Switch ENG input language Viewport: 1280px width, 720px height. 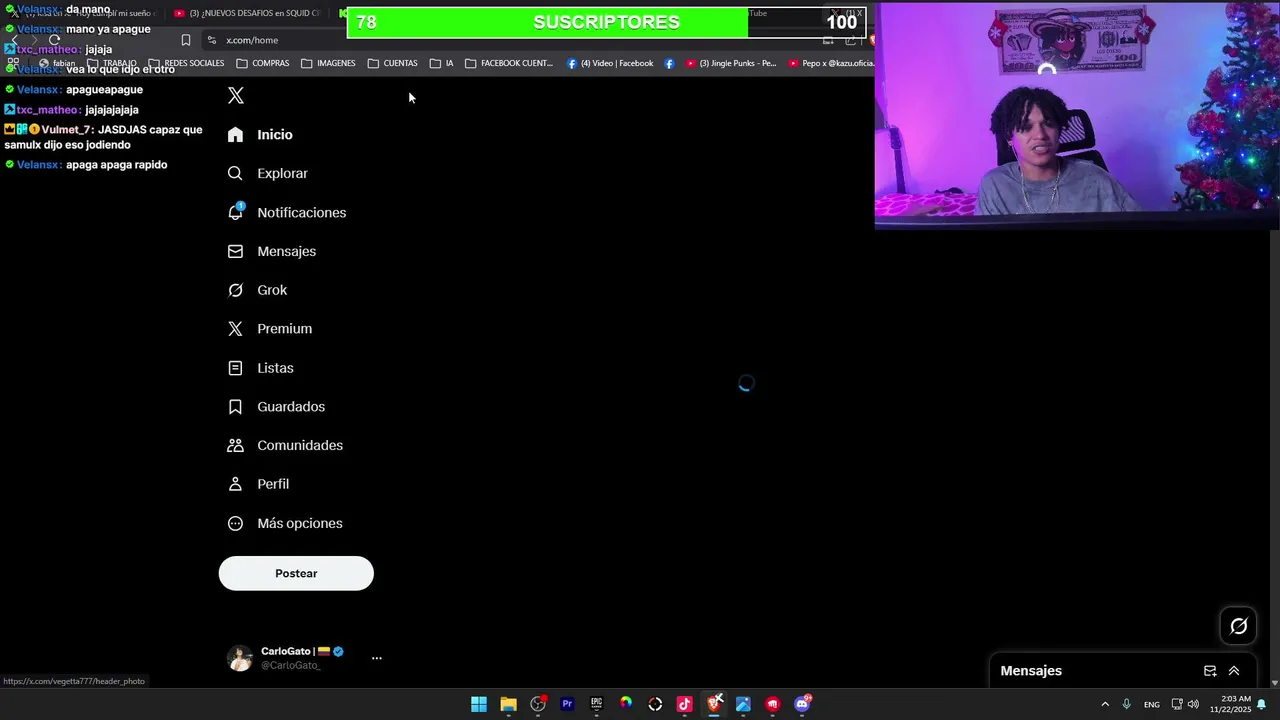coord(1152,704)
